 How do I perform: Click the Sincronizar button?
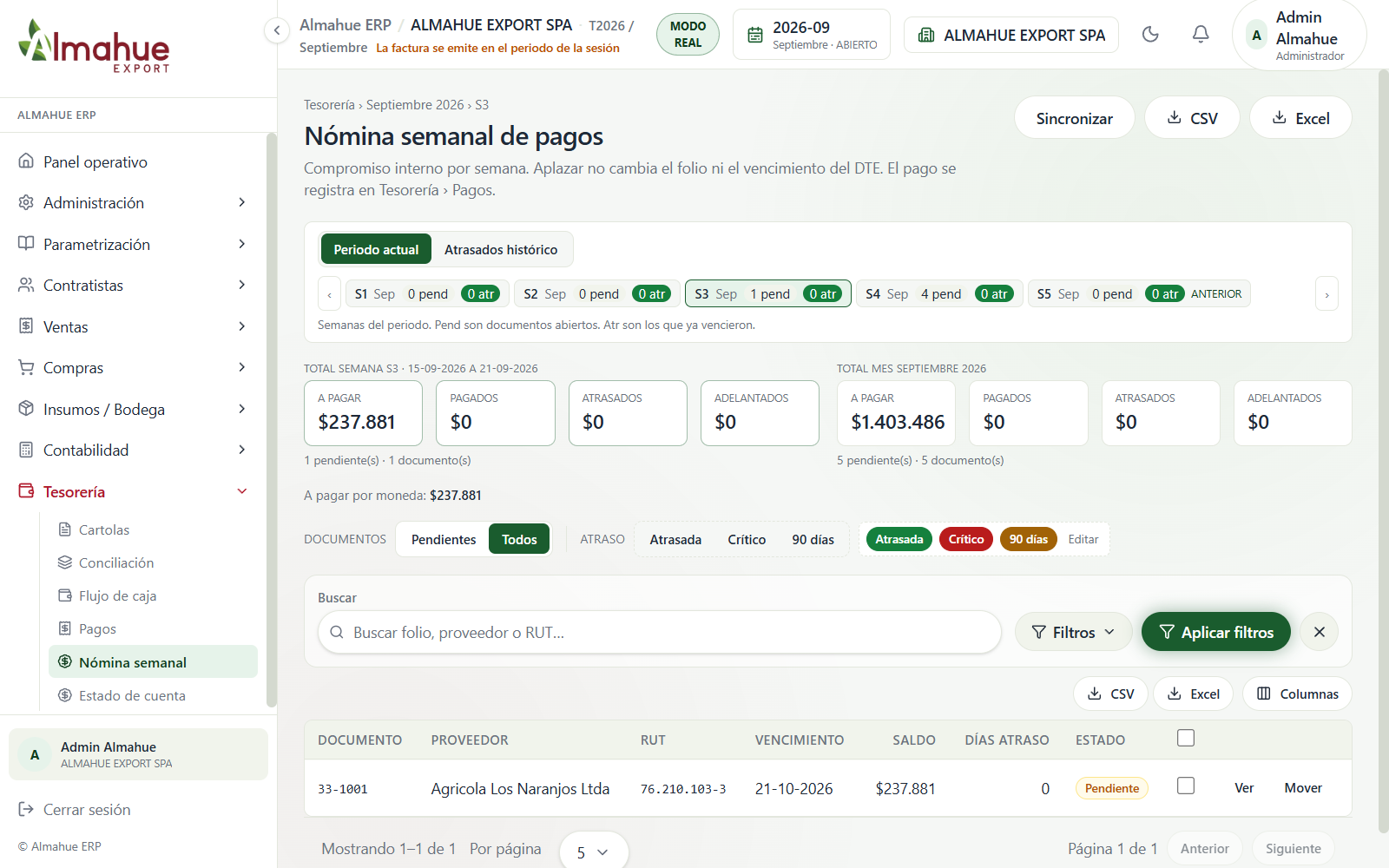(x=1074, y=118)
